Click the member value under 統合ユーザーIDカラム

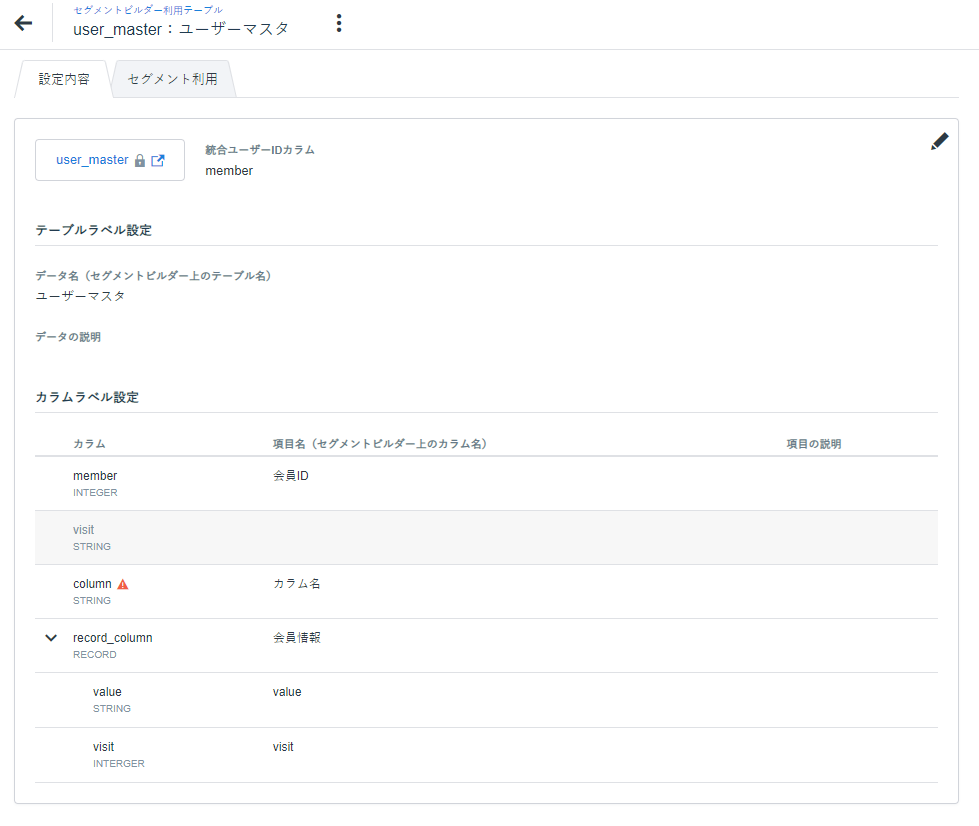tap(229, 170)
